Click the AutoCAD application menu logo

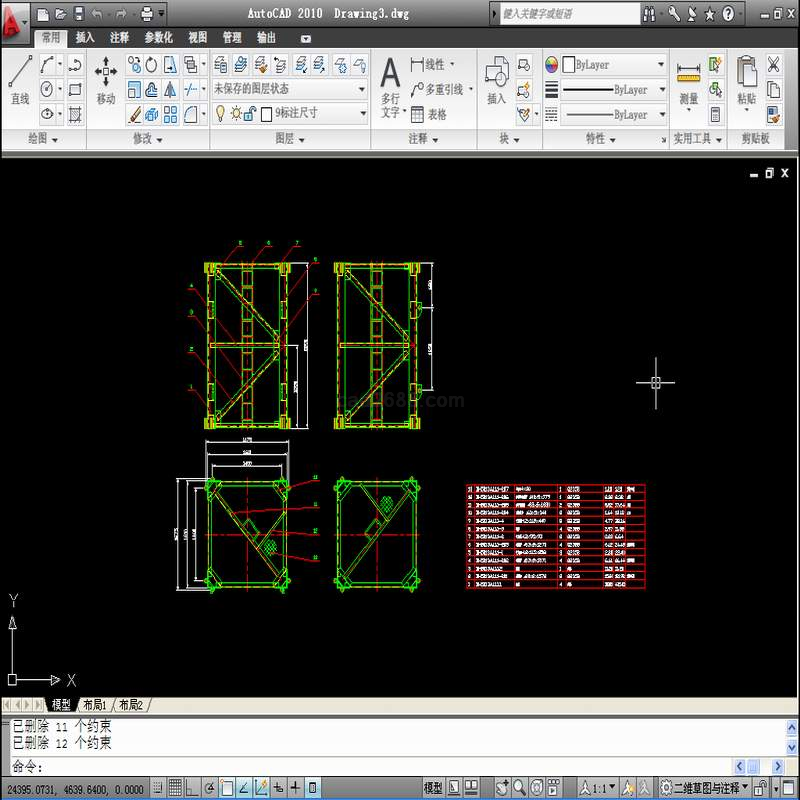click(14, 22)
